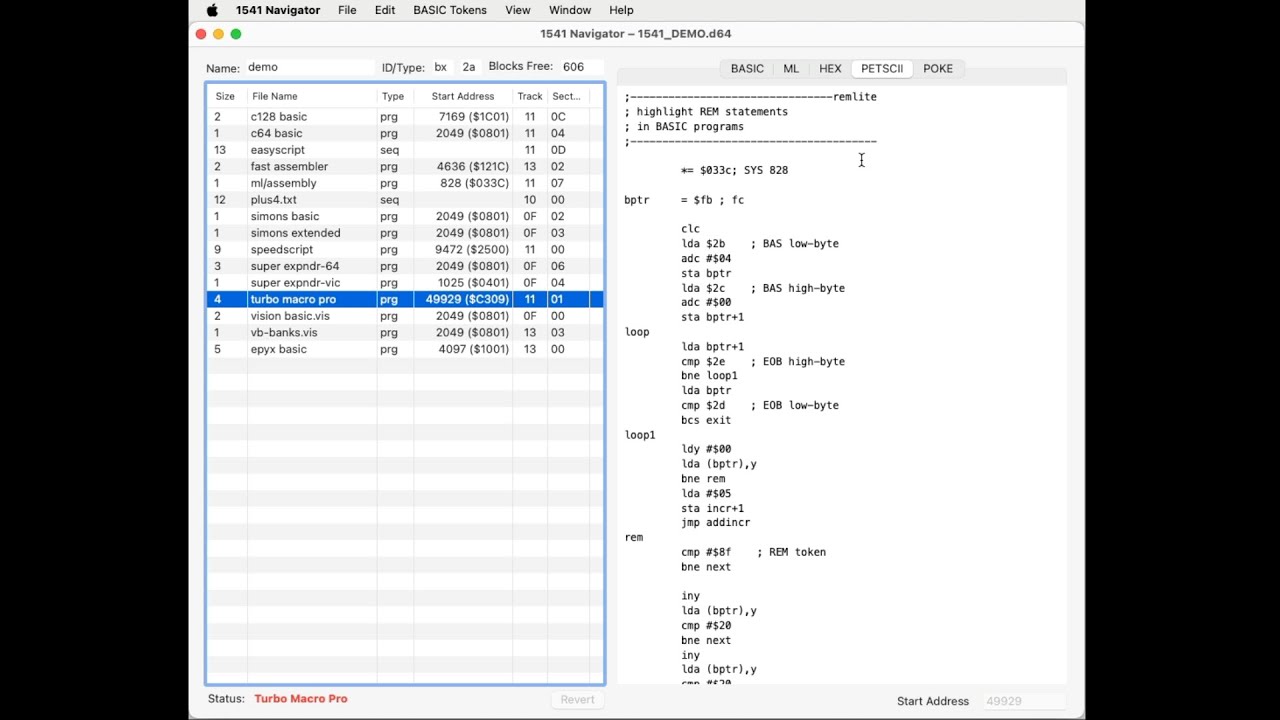Open the File menu
This screenshot has width=1280, height=720.
point(347,10)
